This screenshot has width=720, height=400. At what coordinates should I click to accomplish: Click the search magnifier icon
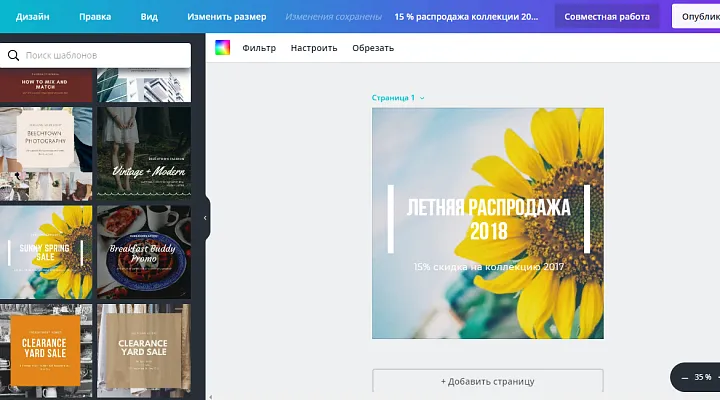point(13,55)
